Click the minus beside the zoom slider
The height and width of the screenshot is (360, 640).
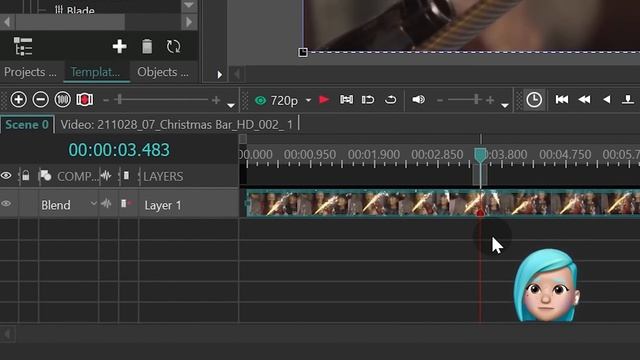click(x=106, y=100)
